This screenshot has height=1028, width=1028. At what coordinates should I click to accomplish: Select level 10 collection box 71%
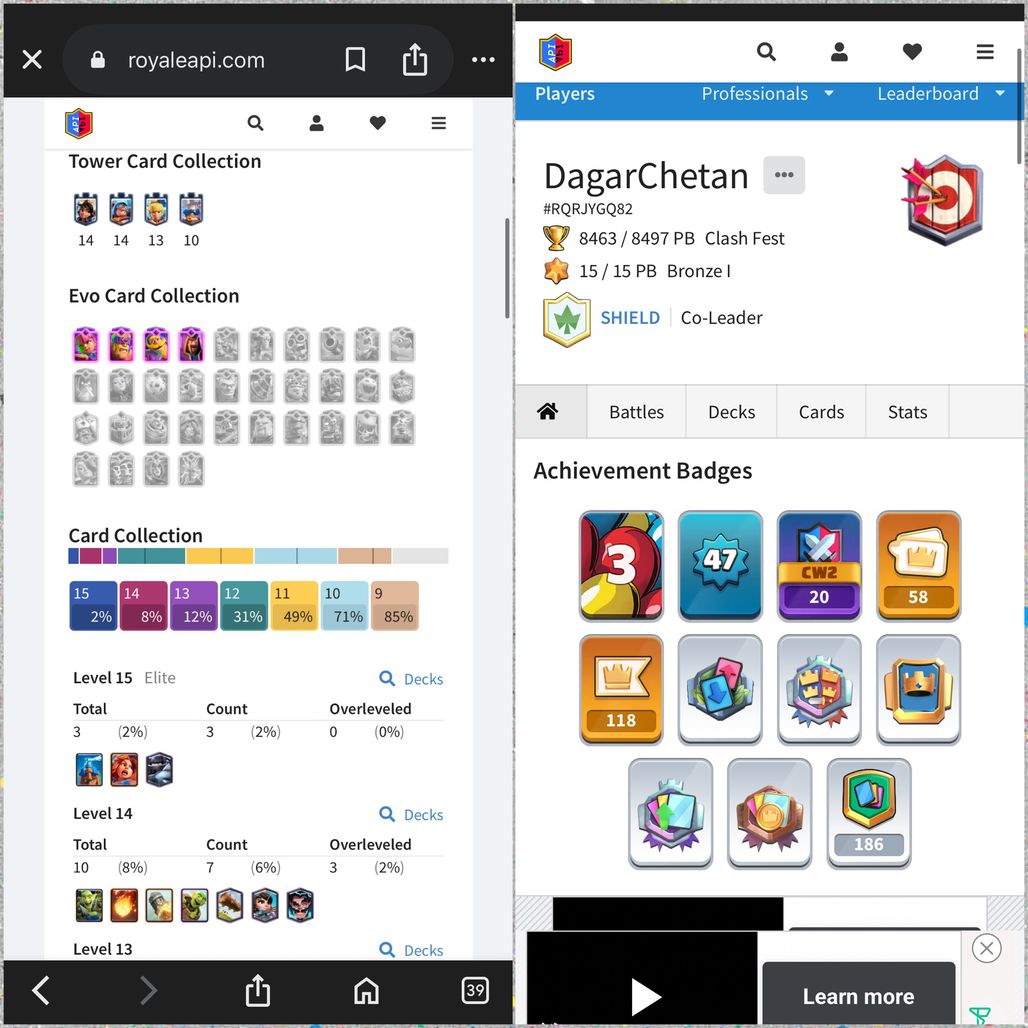[x=345, y=606]
